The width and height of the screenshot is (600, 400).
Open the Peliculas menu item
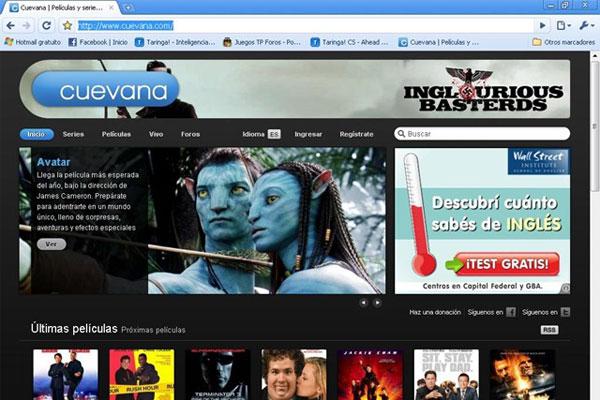tap(116, 134)
